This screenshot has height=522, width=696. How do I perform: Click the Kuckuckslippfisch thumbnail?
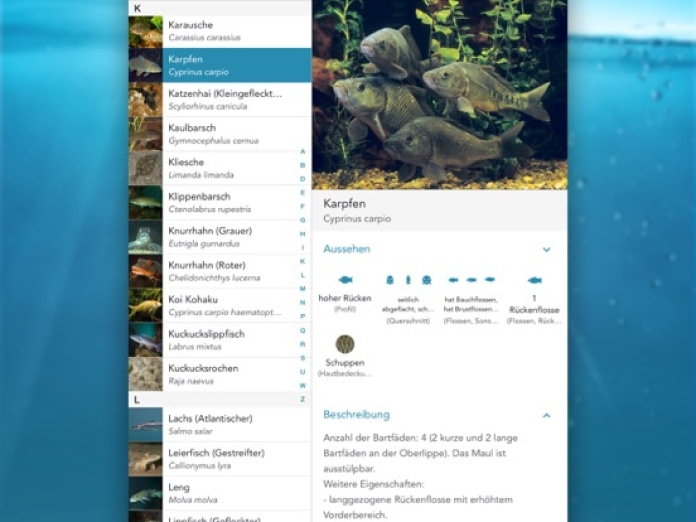(146, 340)
